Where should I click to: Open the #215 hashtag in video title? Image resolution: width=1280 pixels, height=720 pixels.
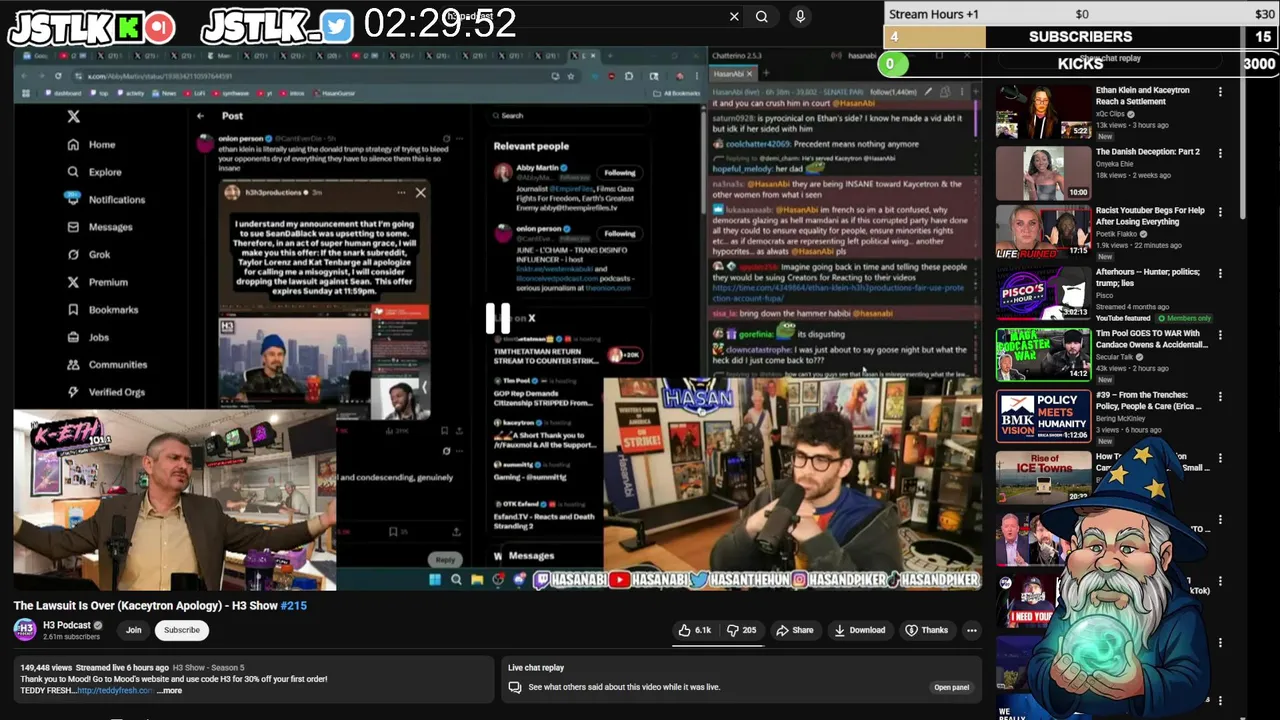click(294, 606)
